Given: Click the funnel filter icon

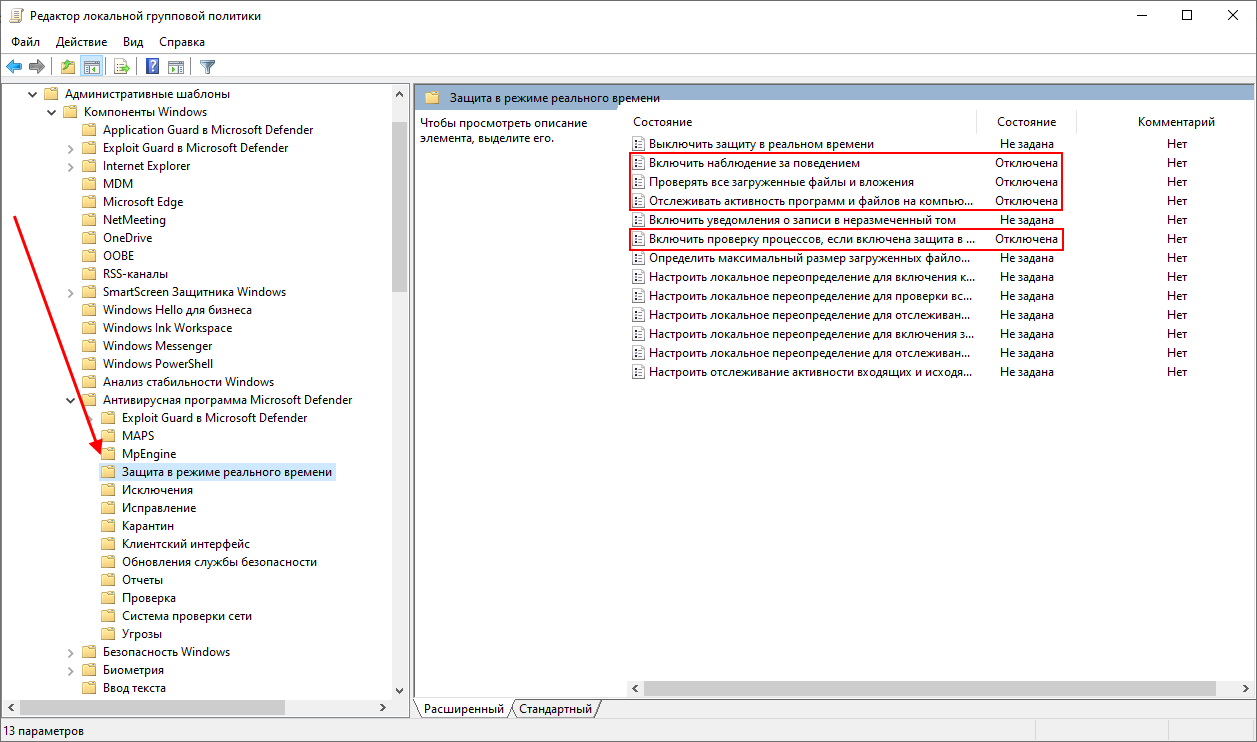Looking at the screenshot, I should 207,67.
